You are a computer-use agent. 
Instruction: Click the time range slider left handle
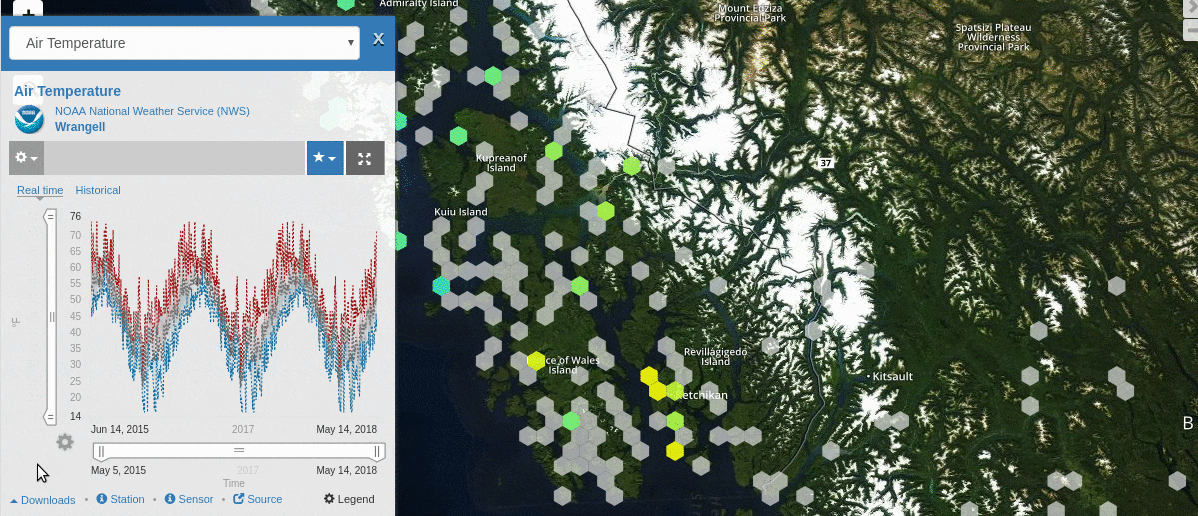100,452
